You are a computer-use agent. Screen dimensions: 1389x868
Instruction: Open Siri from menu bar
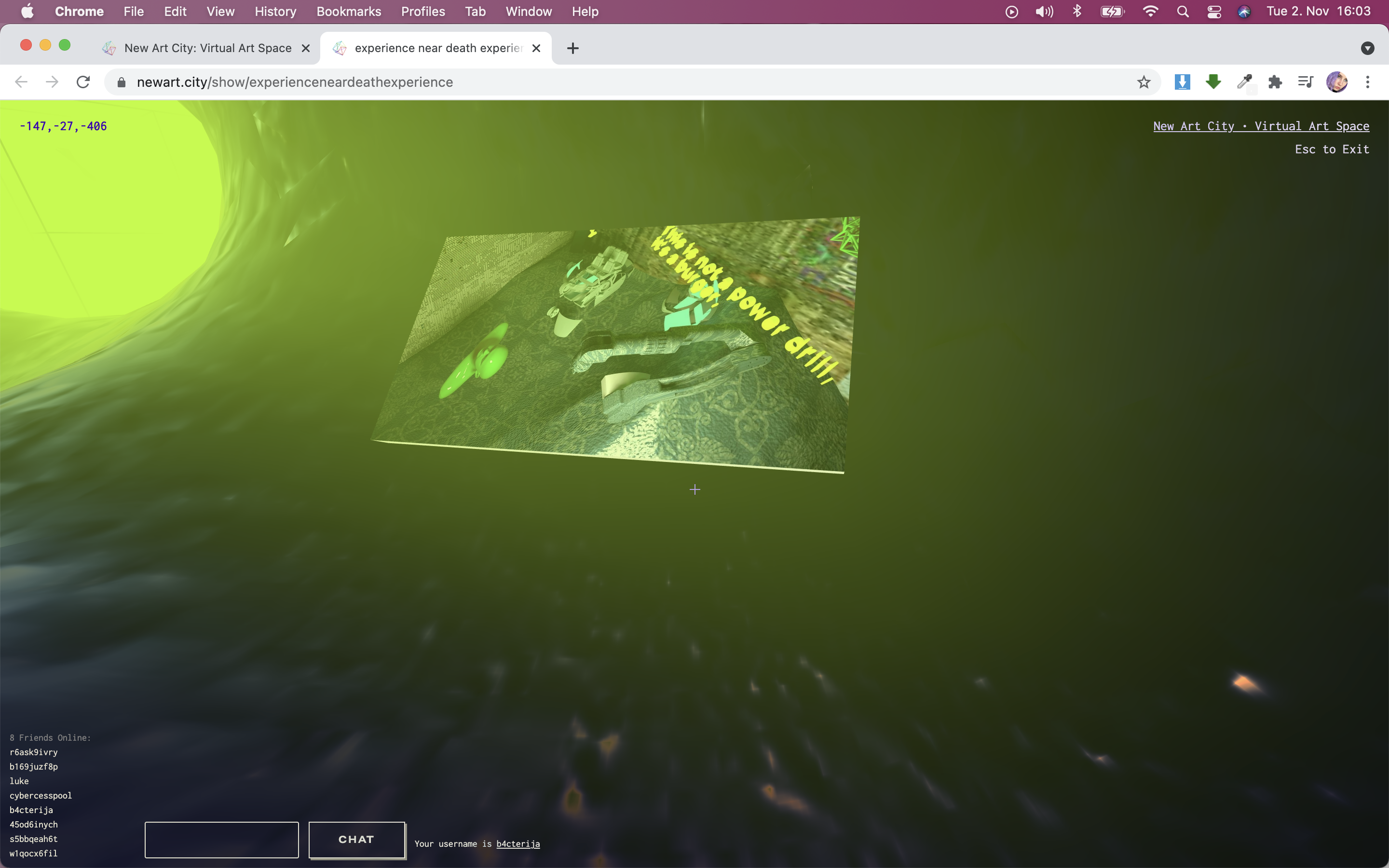(x=1244, y=12)
